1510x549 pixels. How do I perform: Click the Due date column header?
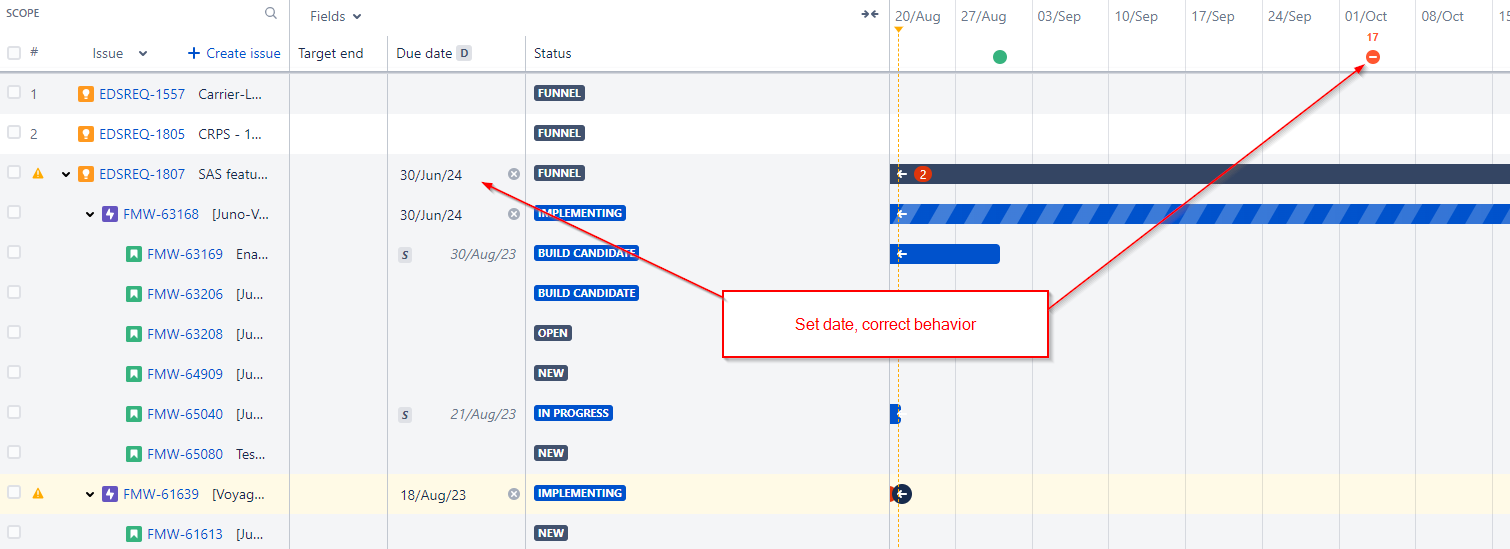point(424,53)
